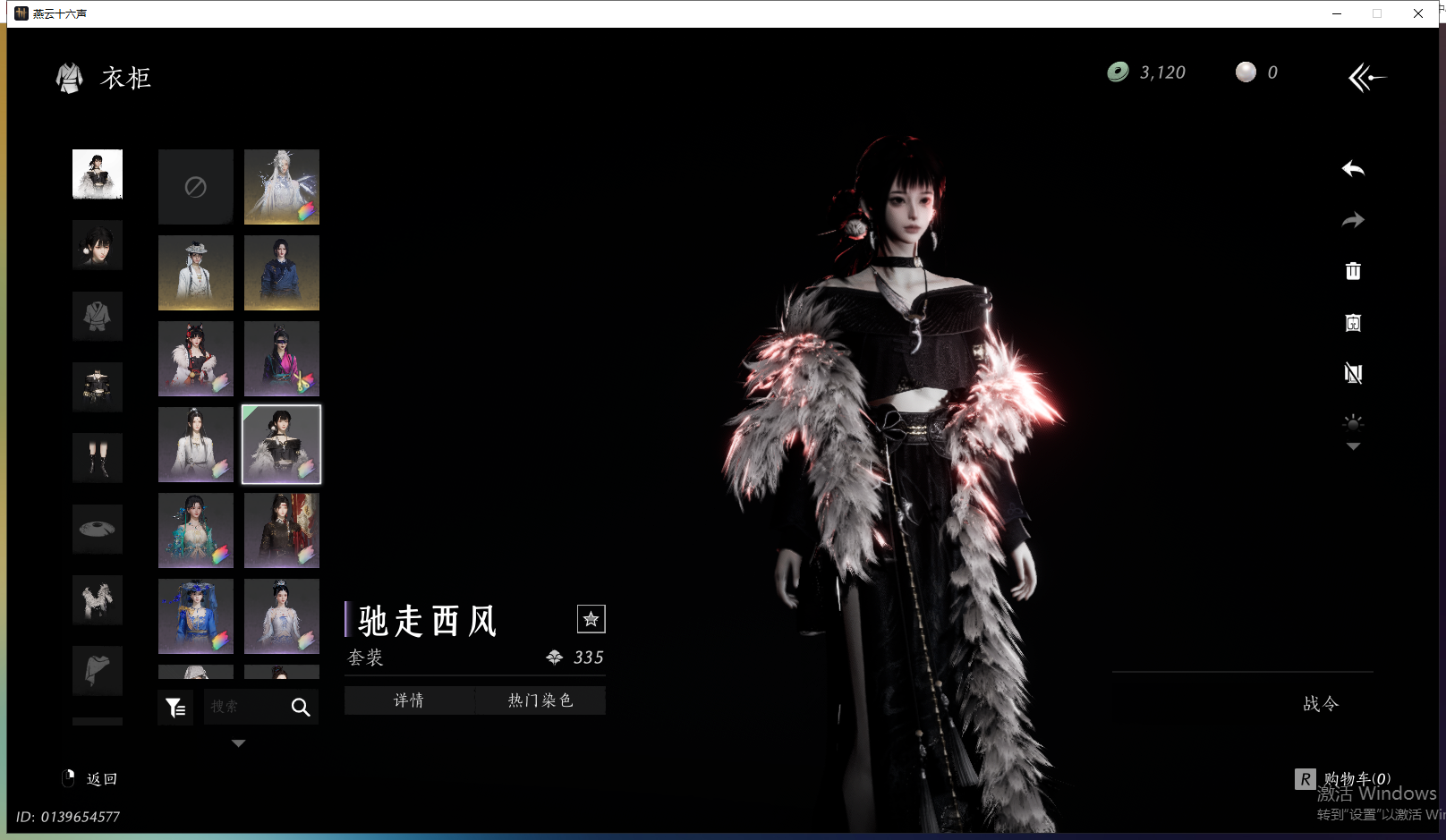
Task: Toggle the sun lighting icon
Action: [1352, 422]
